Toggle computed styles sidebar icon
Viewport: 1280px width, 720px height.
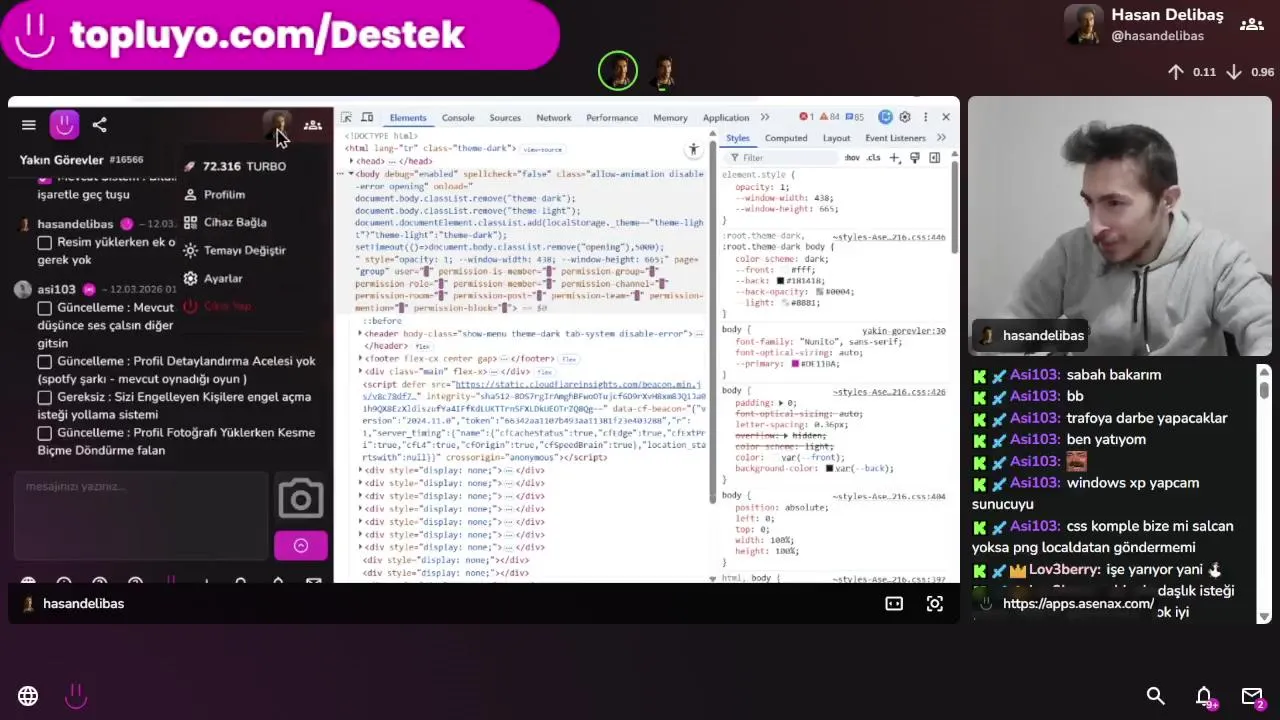pyautogui.click(x=934, y=158)
